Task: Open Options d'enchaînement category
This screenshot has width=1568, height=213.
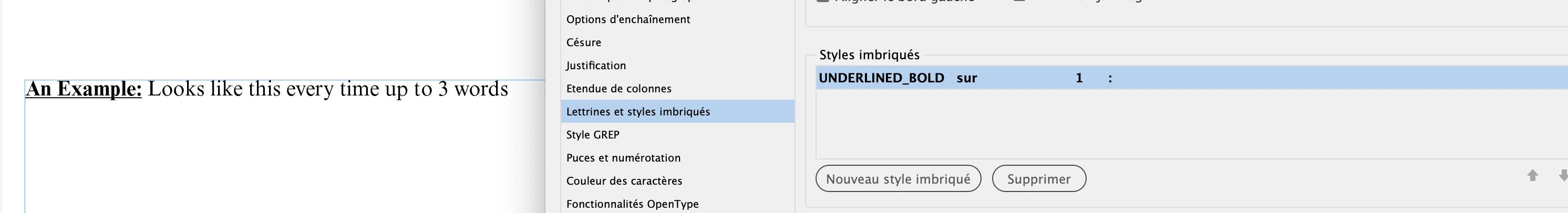Action: coord(628,19)
